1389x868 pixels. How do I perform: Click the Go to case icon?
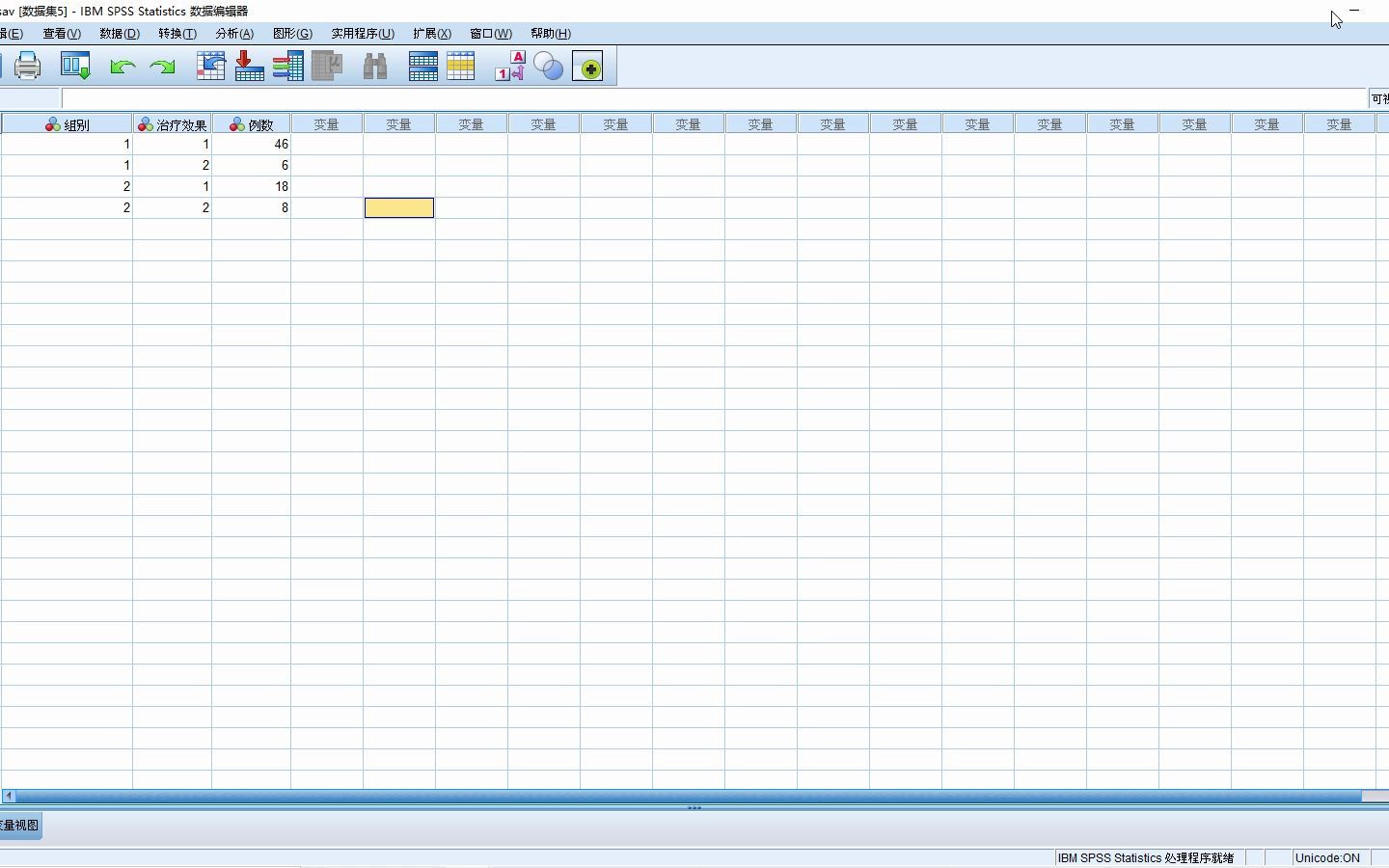click(x=211, y=66)
